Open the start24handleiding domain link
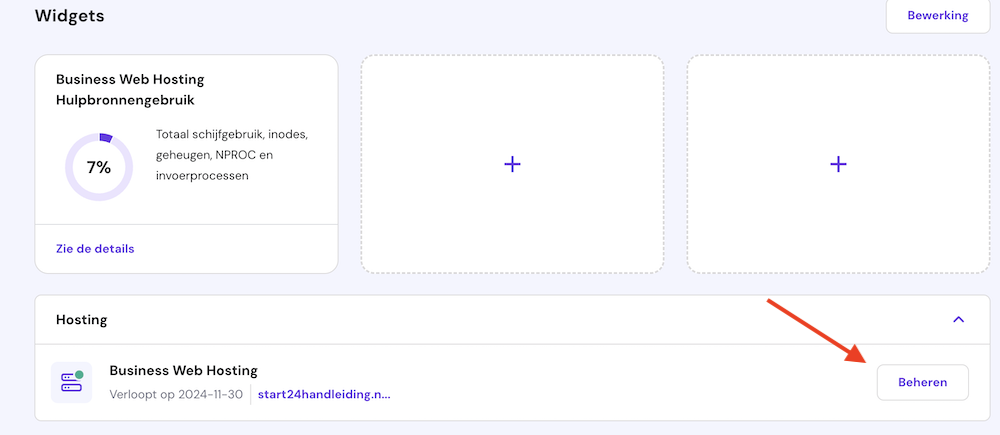Screen dimensions: 1000x435 click(324, 394)
